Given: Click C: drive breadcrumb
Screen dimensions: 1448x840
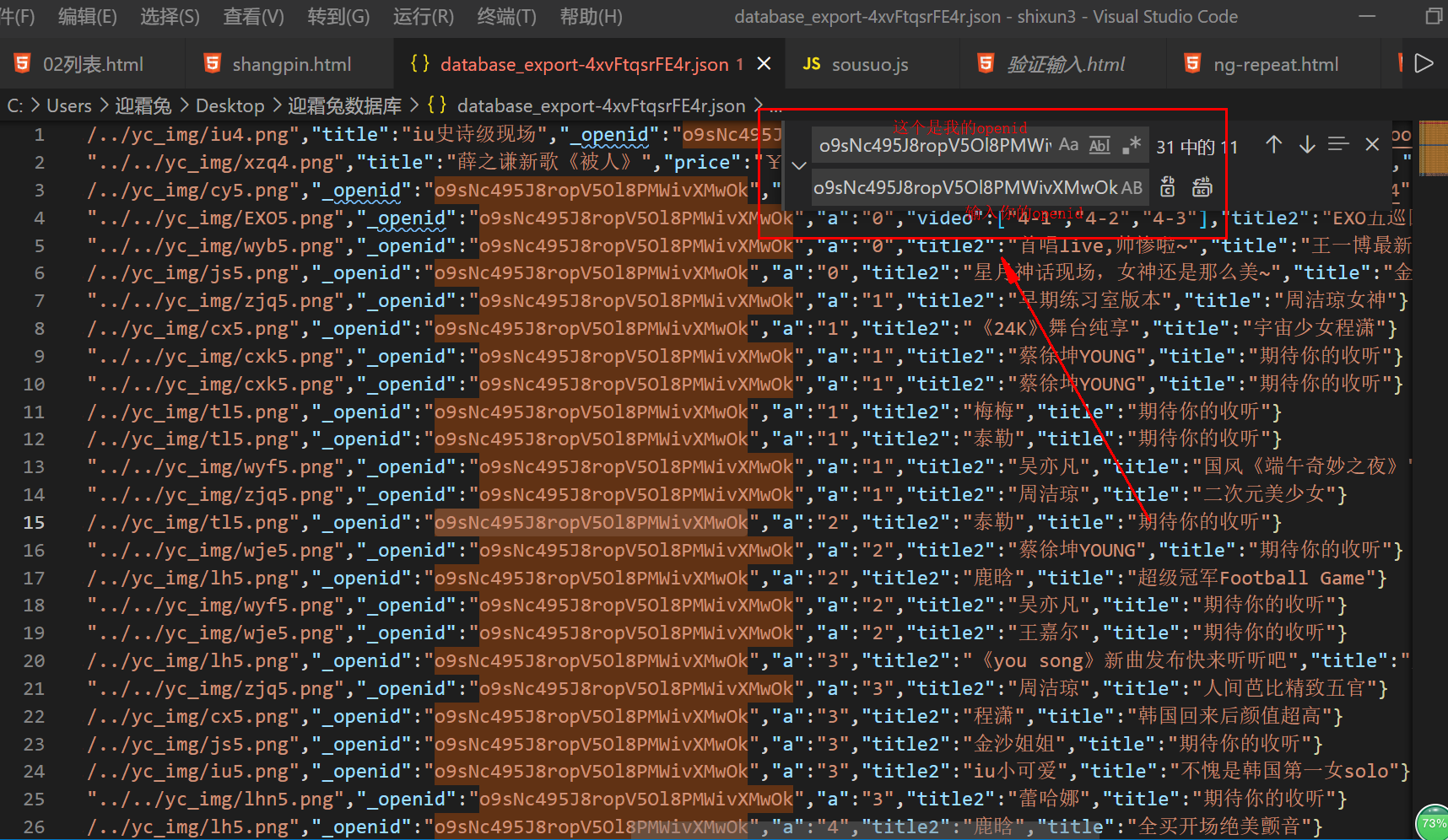Looking at the screenshot, I should pyautogui.click(x=15, y=106).
